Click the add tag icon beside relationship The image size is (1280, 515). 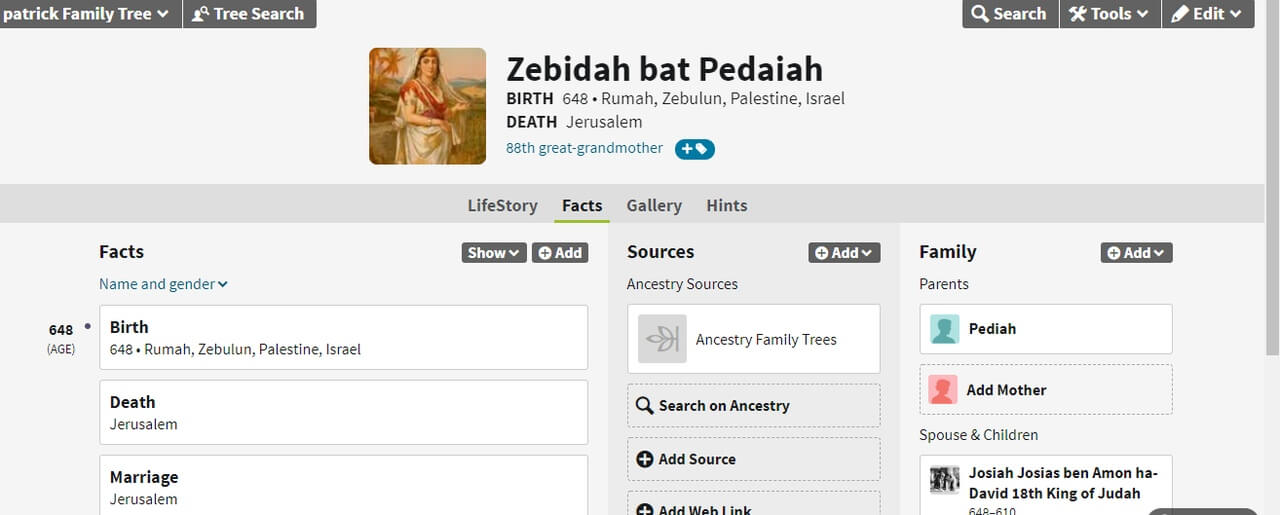tap(695, 149)
